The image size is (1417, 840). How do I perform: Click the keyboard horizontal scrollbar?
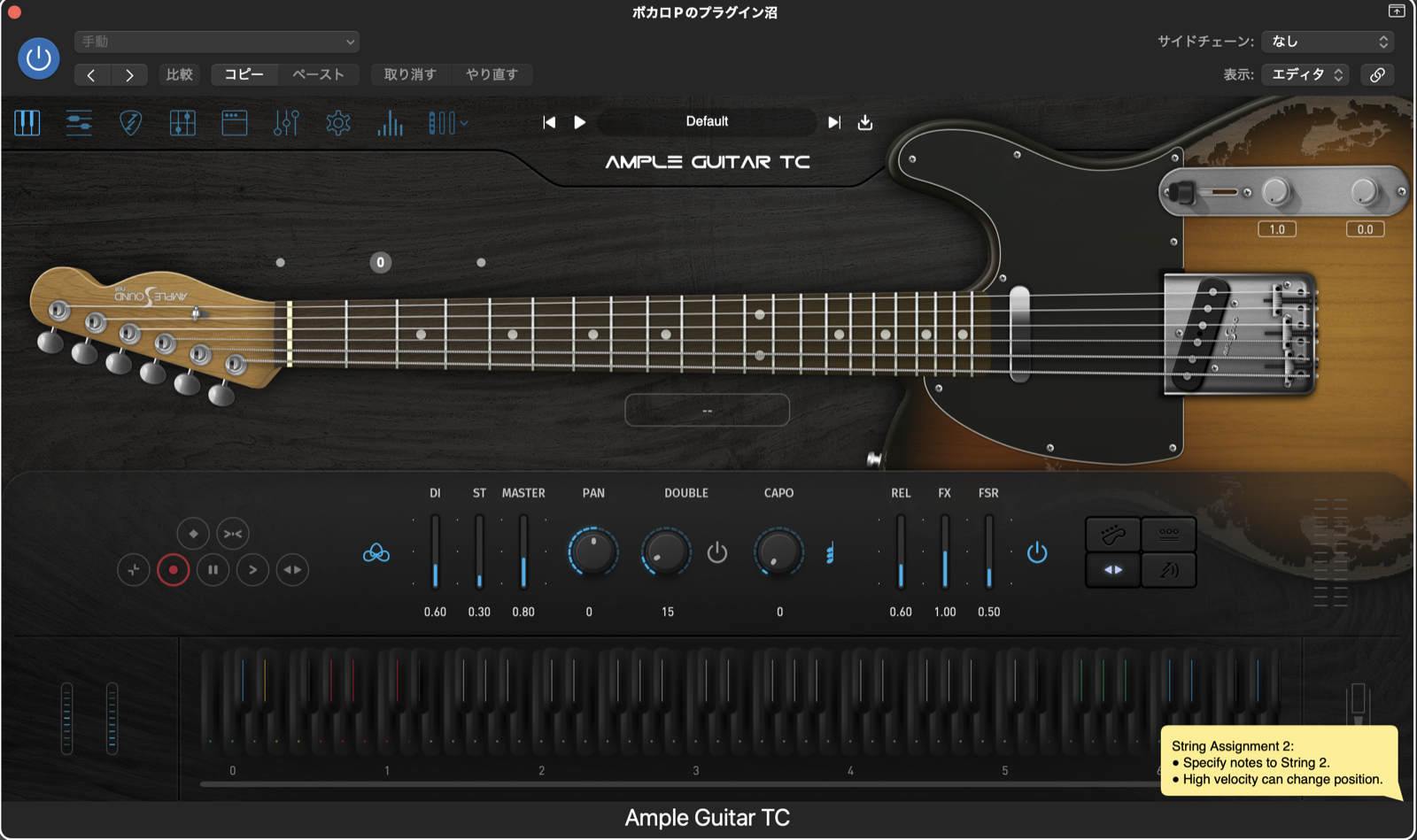(x=679, y=784)
